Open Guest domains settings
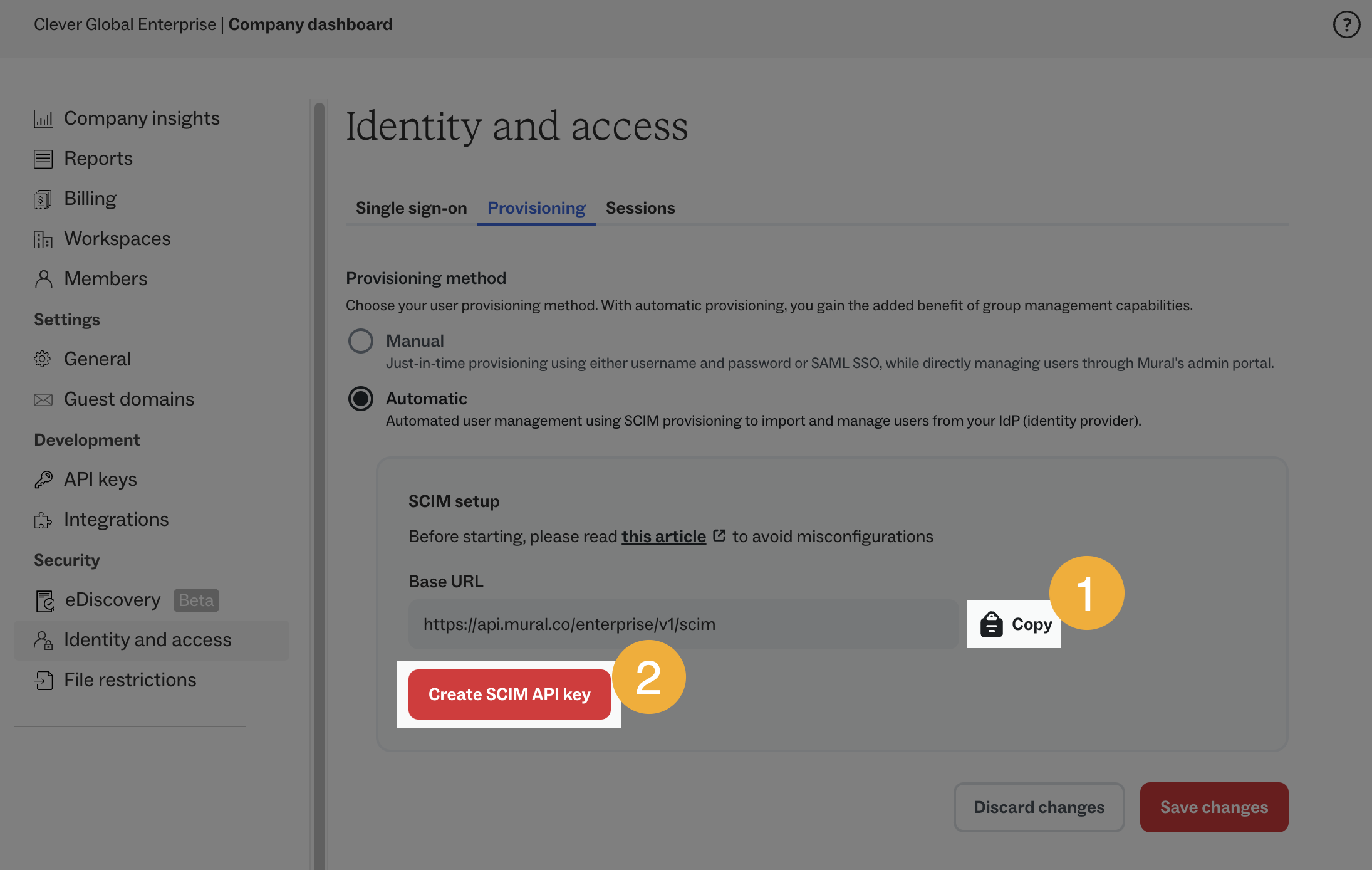Viewport: 1372px width, 870px height. [x=129, y=399]
